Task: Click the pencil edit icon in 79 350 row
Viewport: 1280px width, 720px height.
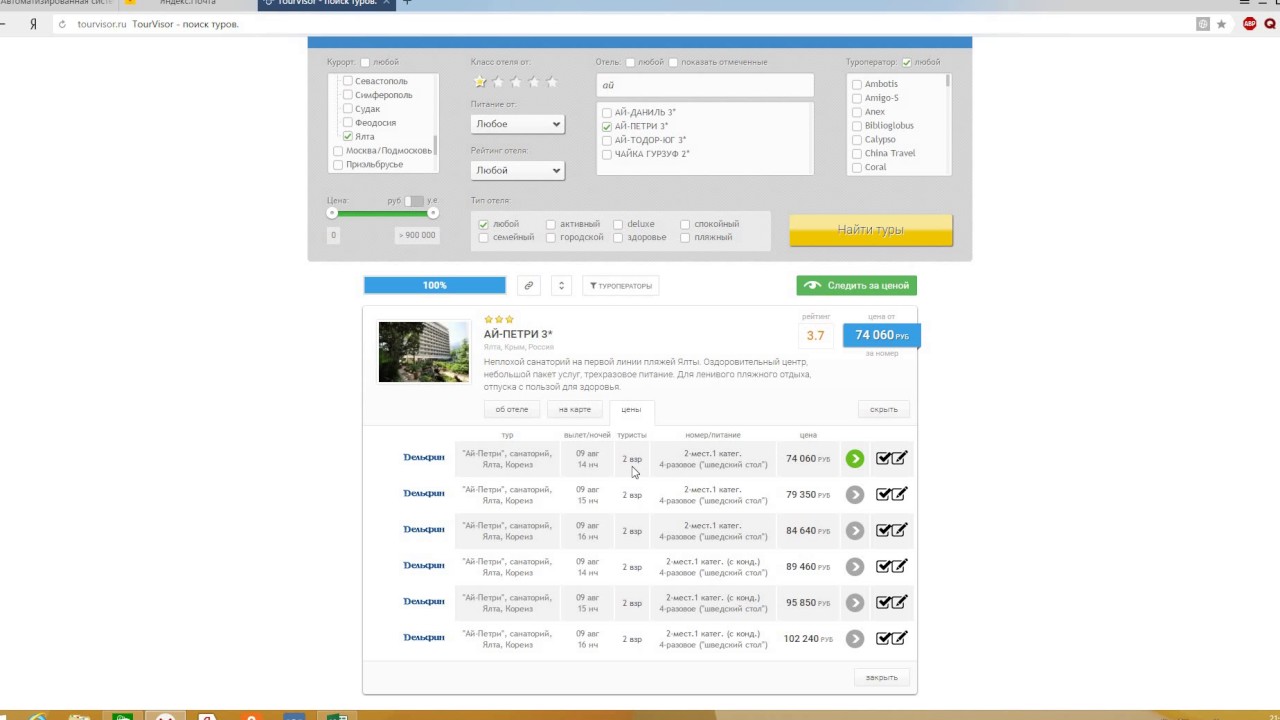Action: pos(899,494)
